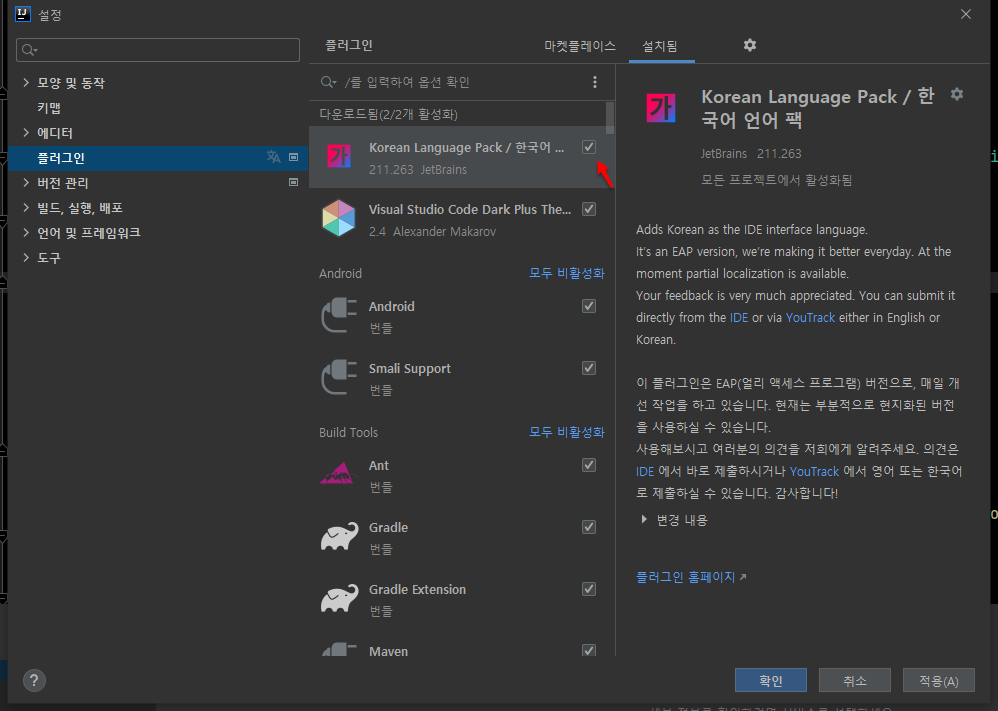Uncheck Visual Studio Code Dark Plus Theme plugin
998x711 pixels.
(x=589, y=209)
